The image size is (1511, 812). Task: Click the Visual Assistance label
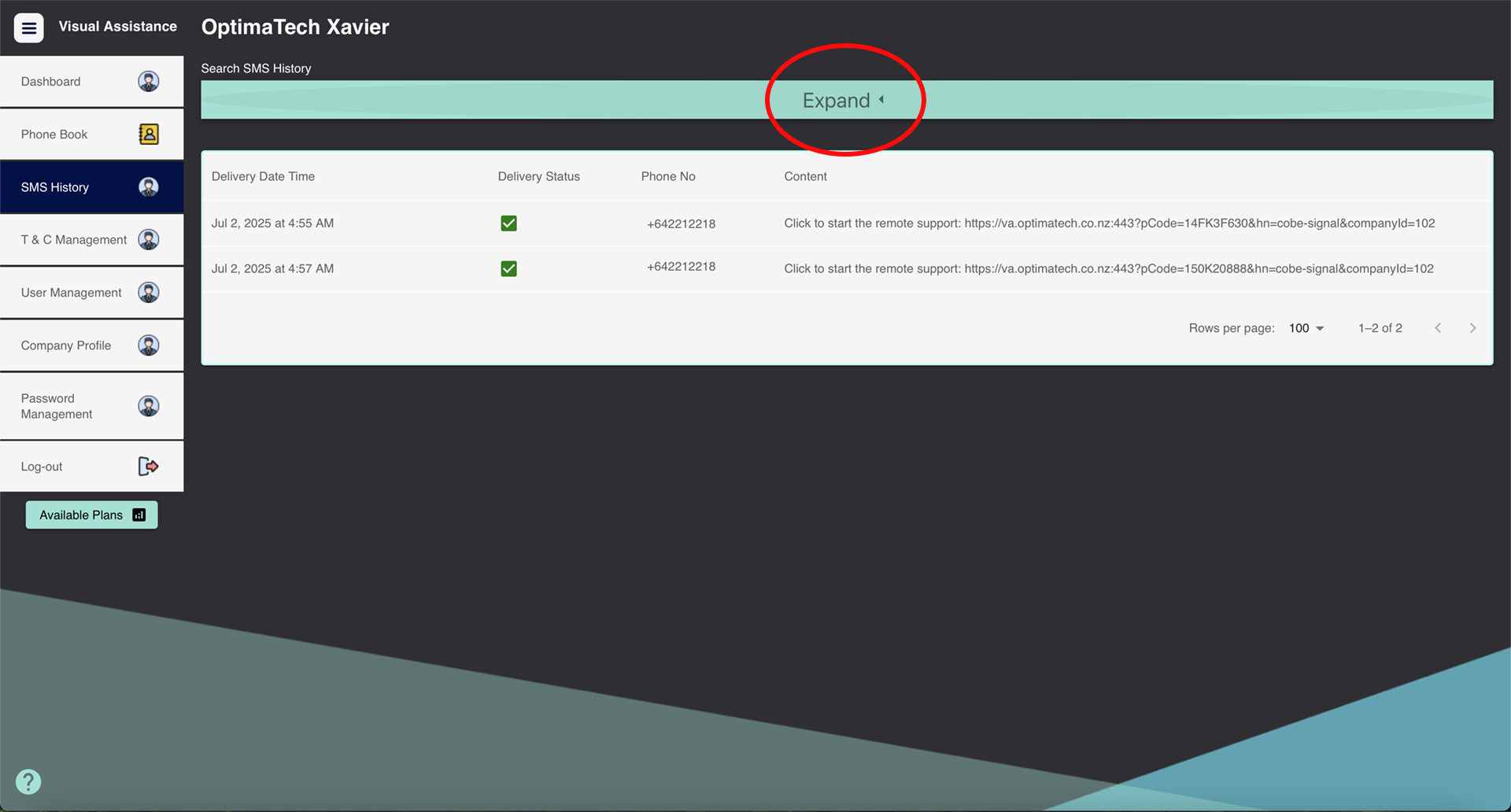pos(118,27)
